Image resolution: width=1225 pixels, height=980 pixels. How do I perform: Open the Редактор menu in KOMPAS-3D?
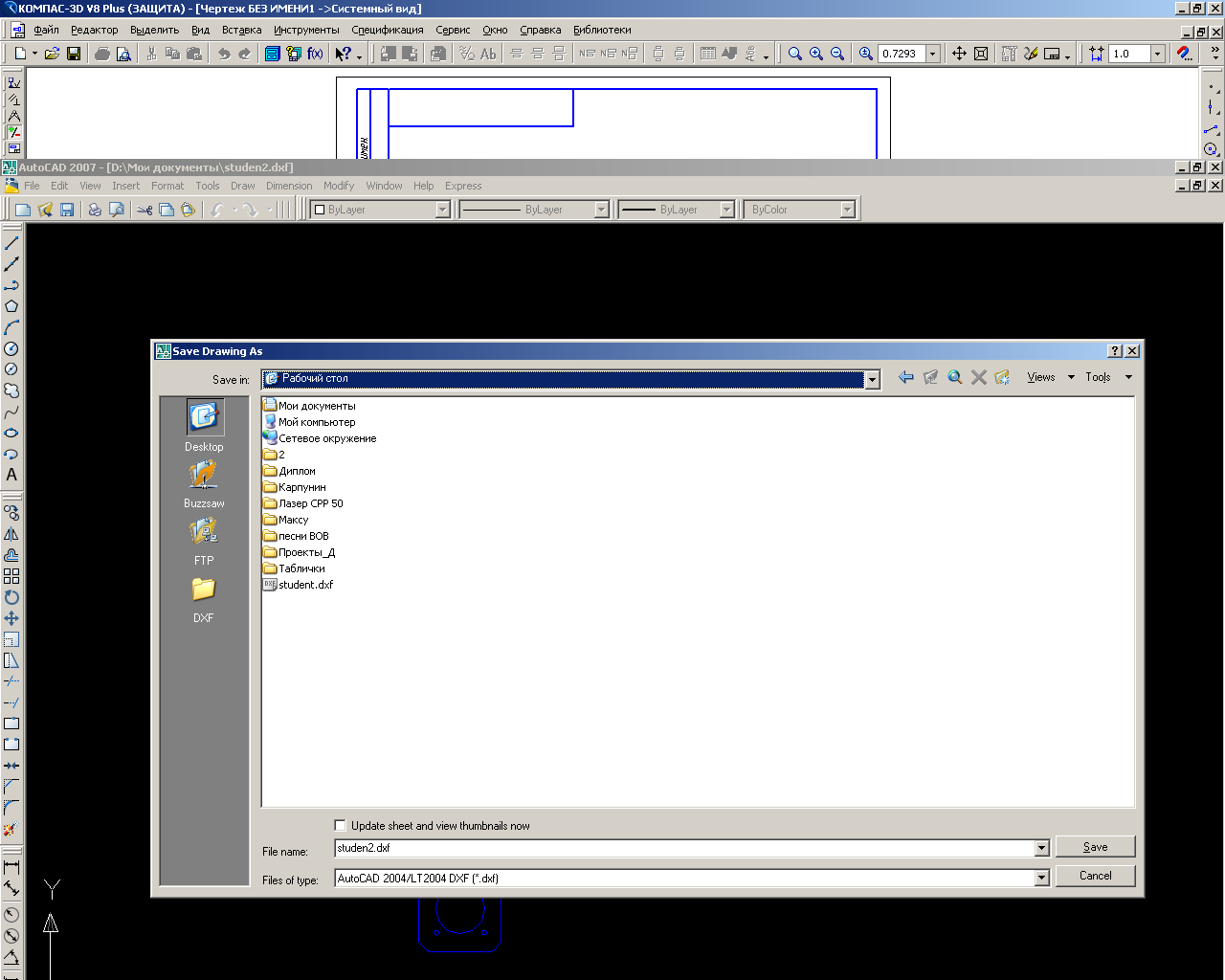pos(95,30)
